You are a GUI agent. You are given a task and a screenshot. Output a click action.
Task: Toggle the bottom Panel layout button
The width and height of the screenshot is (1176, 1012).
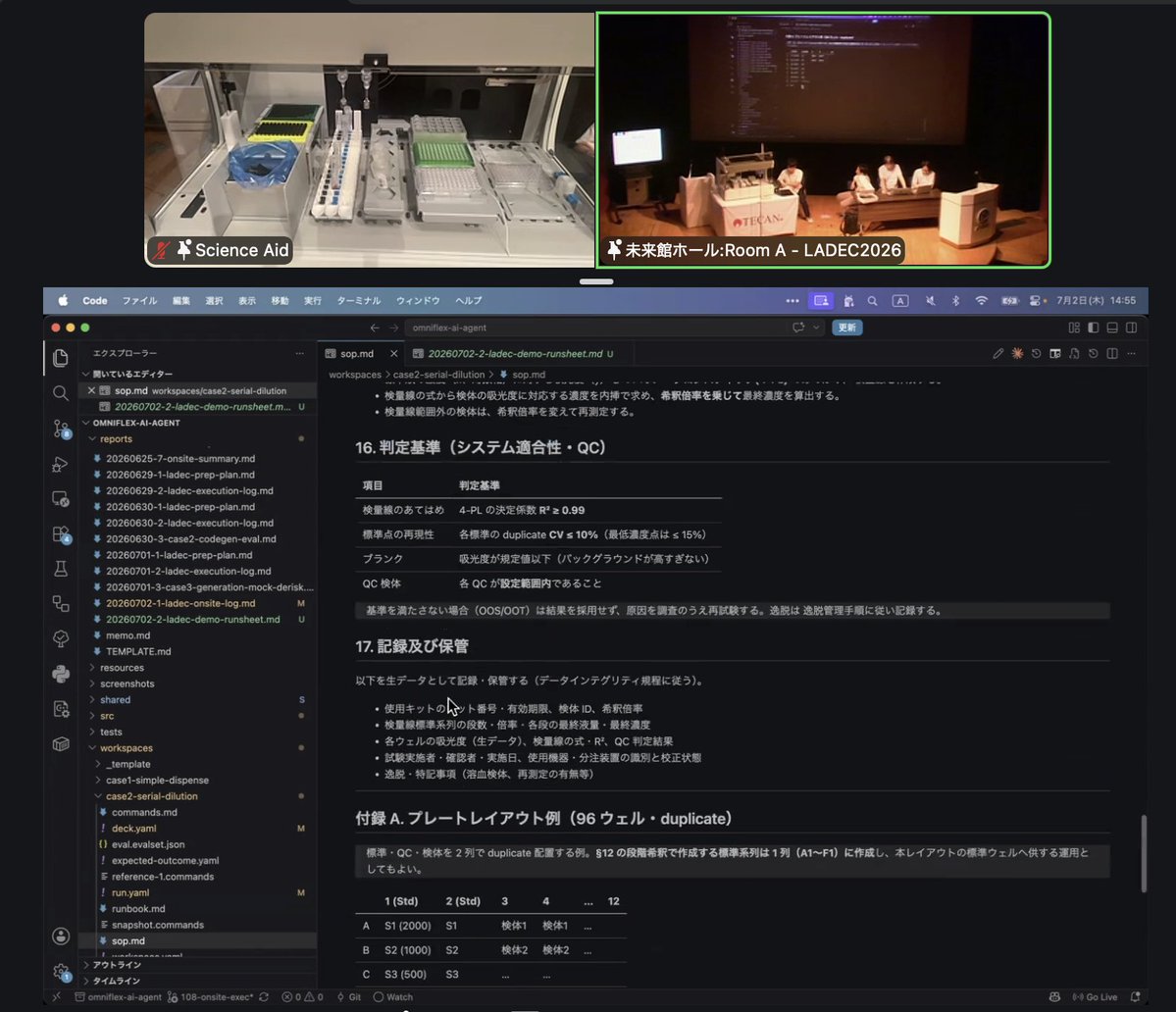pyautogui.click(x=1112, y=328)
